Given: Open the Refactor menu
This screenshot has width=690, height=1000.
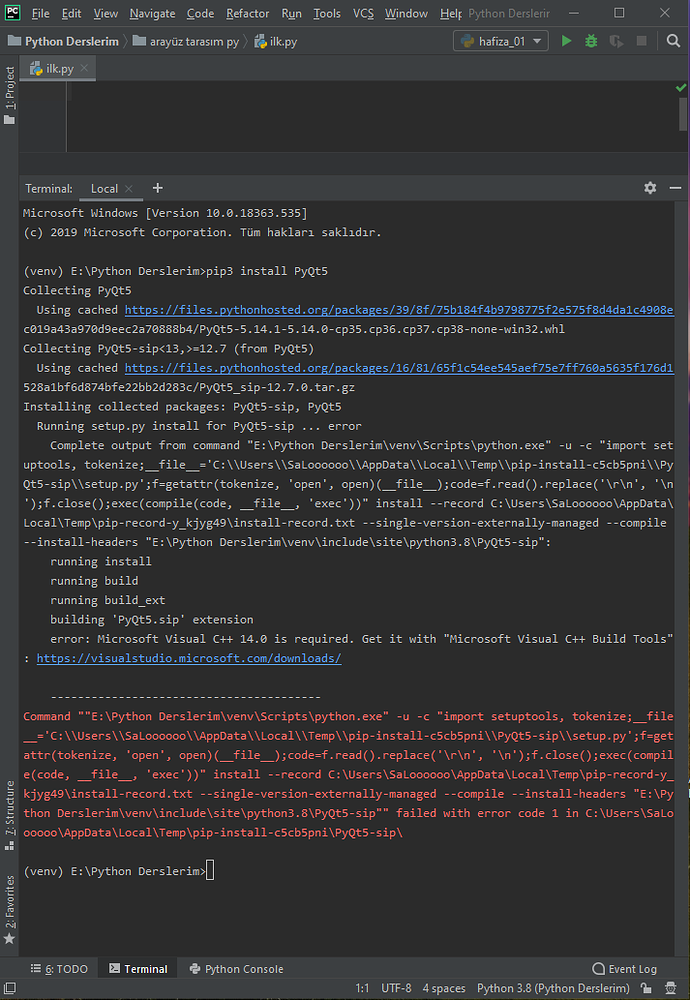Looking at the screenshot, I should click(x=247, y=14).
